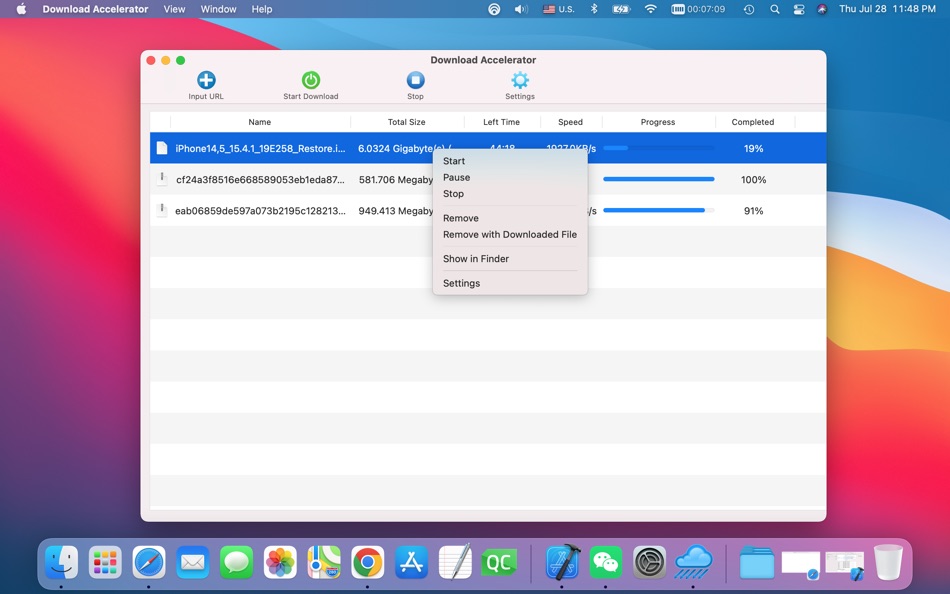
Task: Open the Help menu
Action: (262, 9)
